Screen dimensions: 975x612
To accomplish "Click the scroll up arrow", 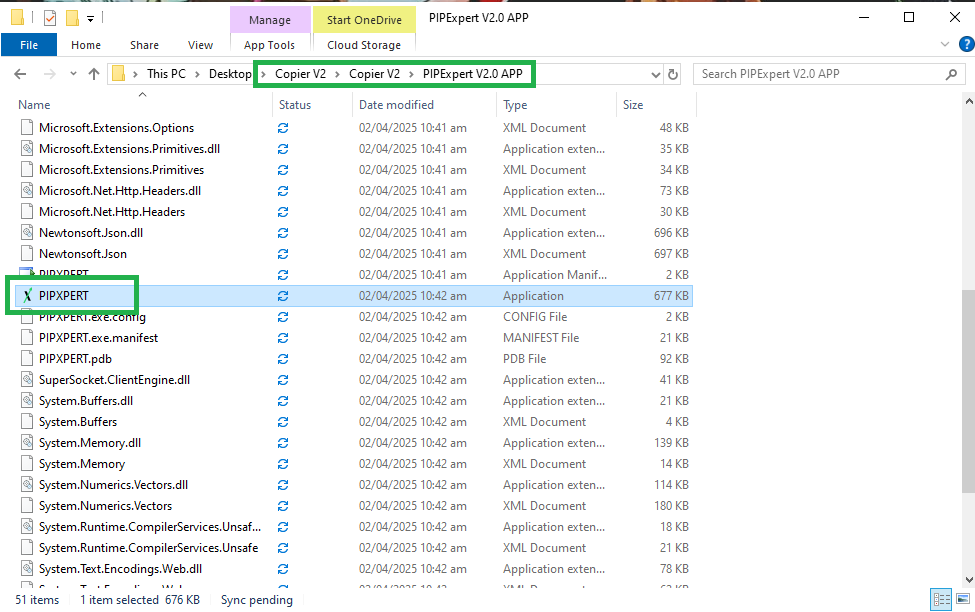I will pyautogui.click(x=968, y=101).
